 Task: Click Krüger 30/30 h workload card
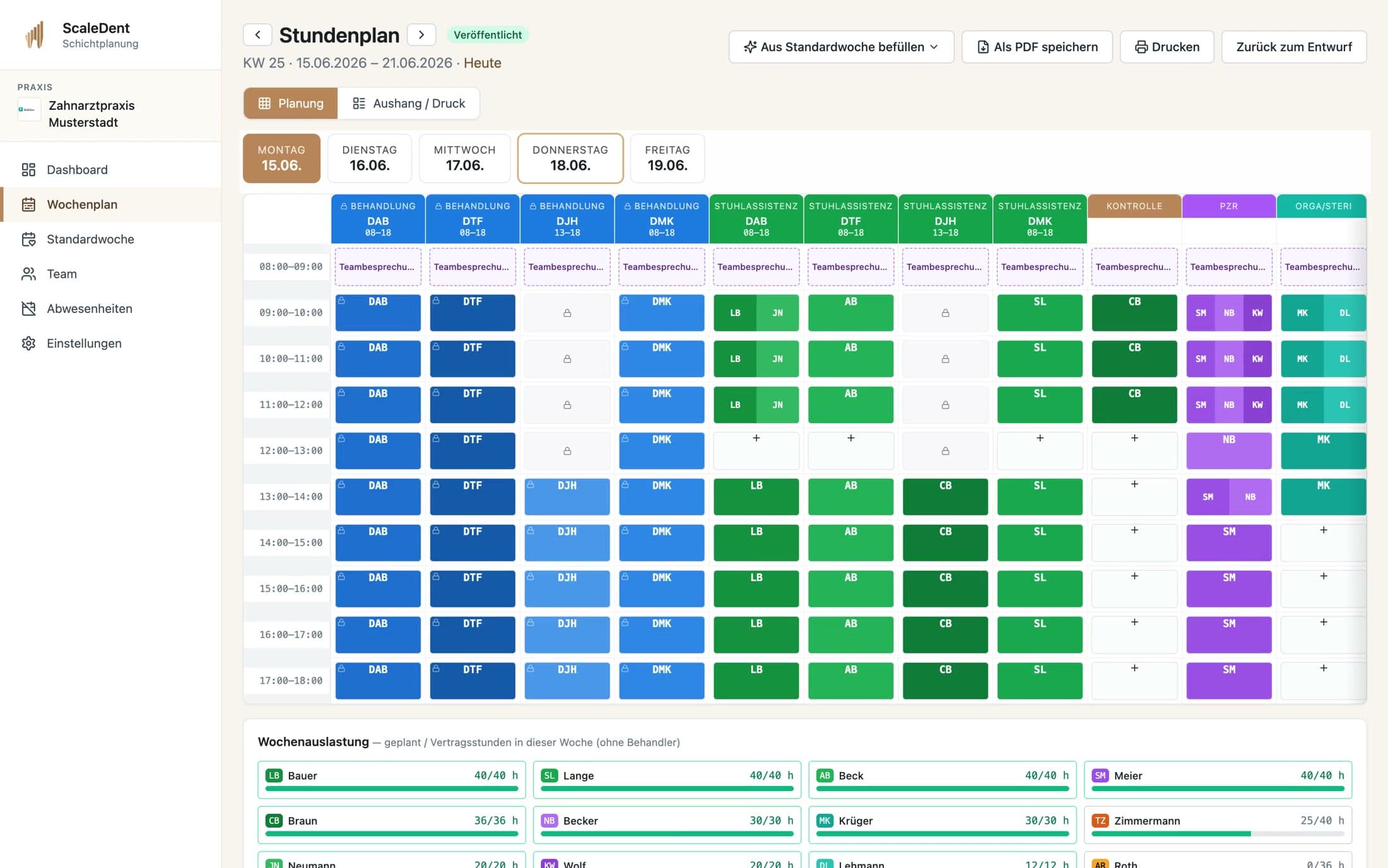[943, 825]
